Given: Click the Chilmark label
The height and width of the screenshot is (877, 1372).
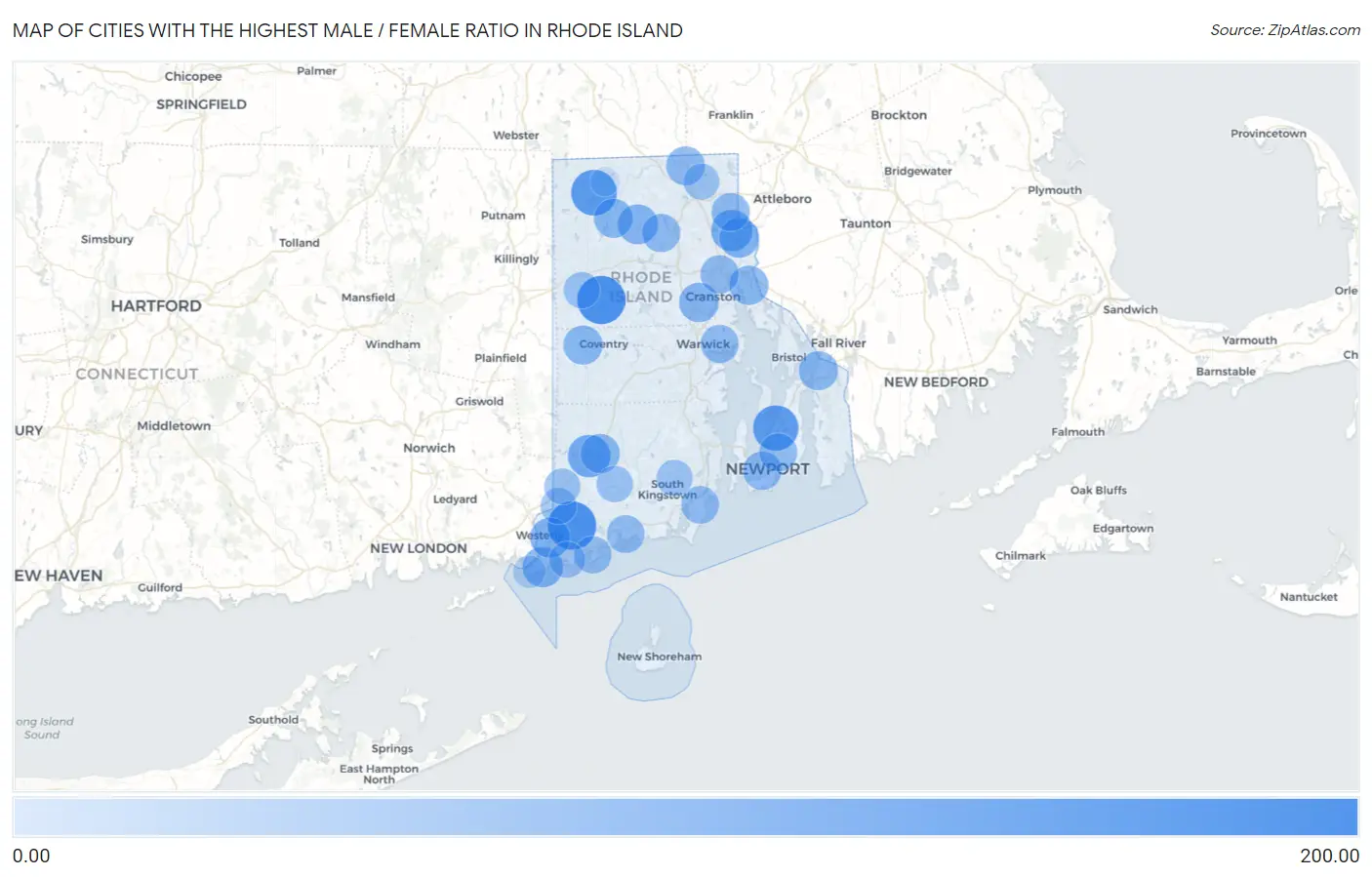Looking at the screenshot, I should click(x=1021, y=556).
